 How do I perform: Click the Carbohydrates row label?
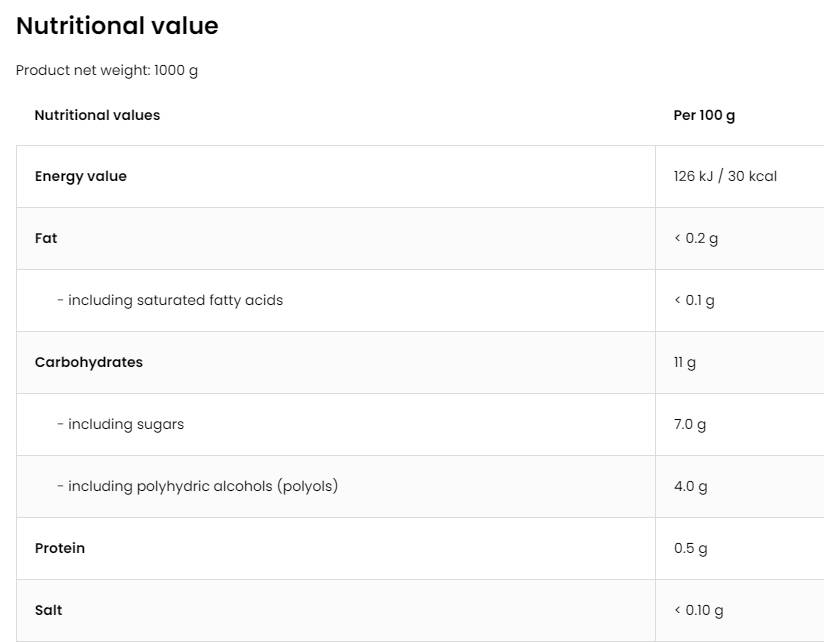click(89, 362)
